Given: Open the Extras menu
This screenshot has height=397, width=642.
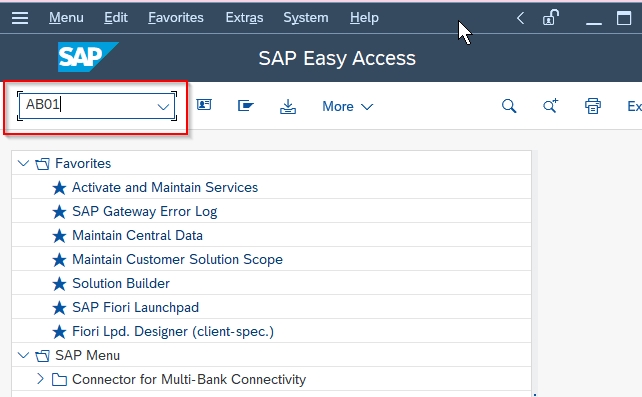Looking at the screenshot, I should pos(244,18).
